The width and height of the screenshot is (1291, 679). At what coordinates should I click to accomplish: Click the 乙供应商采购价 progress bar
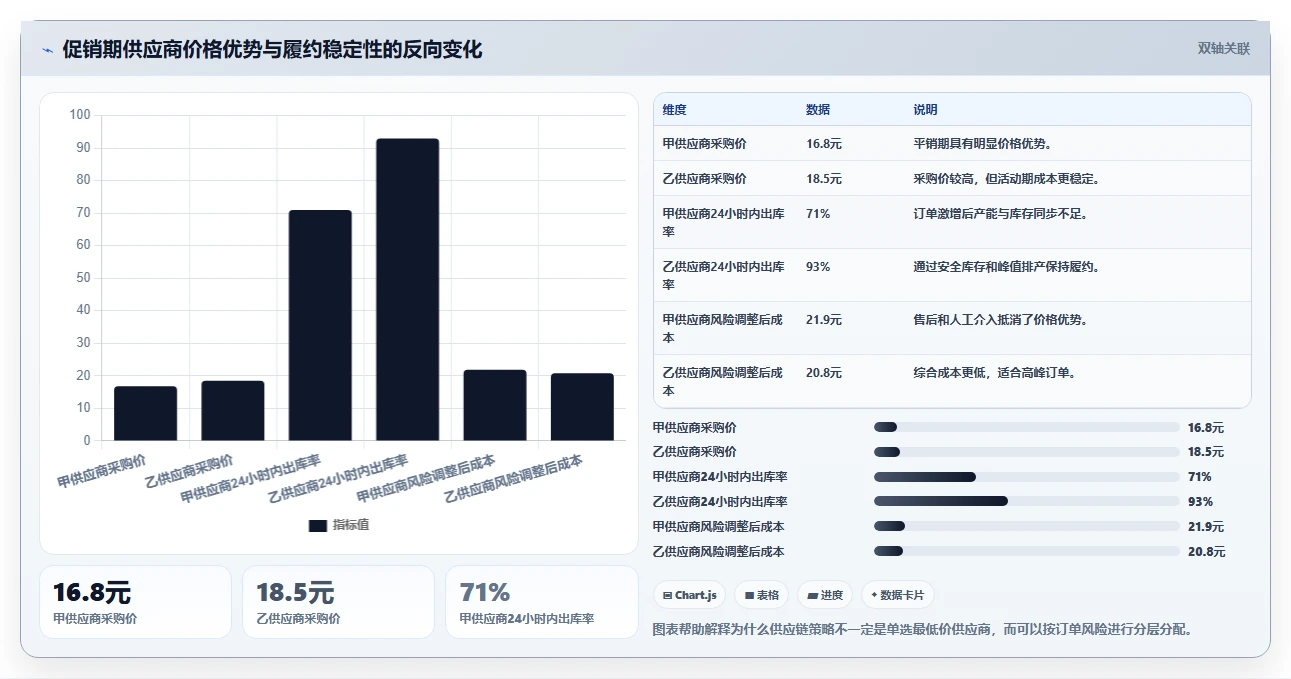1027,452
